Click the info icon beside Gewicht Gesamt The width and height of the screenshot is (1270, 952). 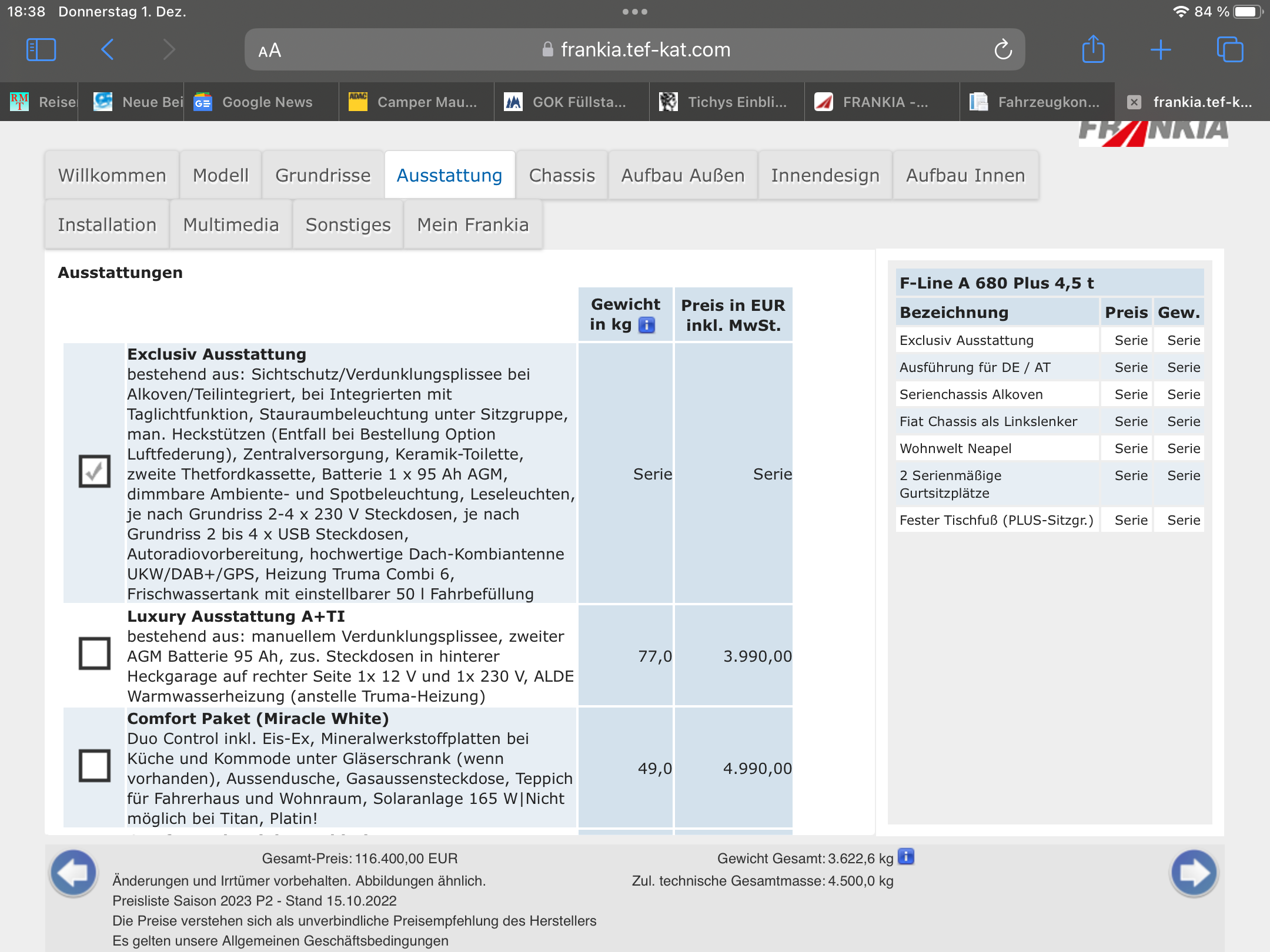(x=906, y=857)
